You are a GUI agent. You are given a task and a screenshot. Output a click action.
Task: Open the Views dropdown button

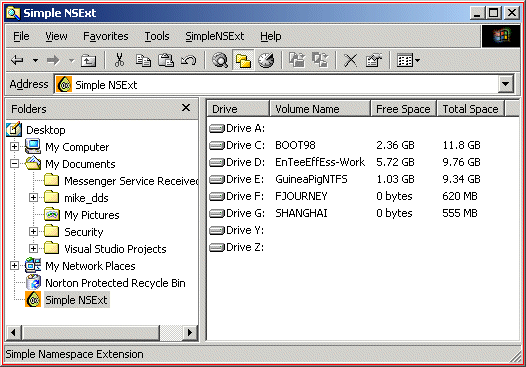coord(408,61)
